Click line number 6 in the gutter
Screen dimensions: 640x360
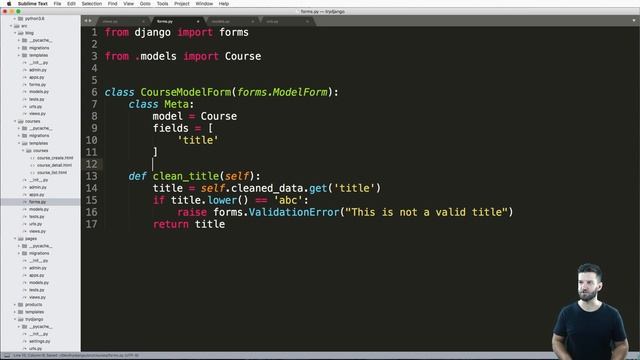tap(94, 92)
